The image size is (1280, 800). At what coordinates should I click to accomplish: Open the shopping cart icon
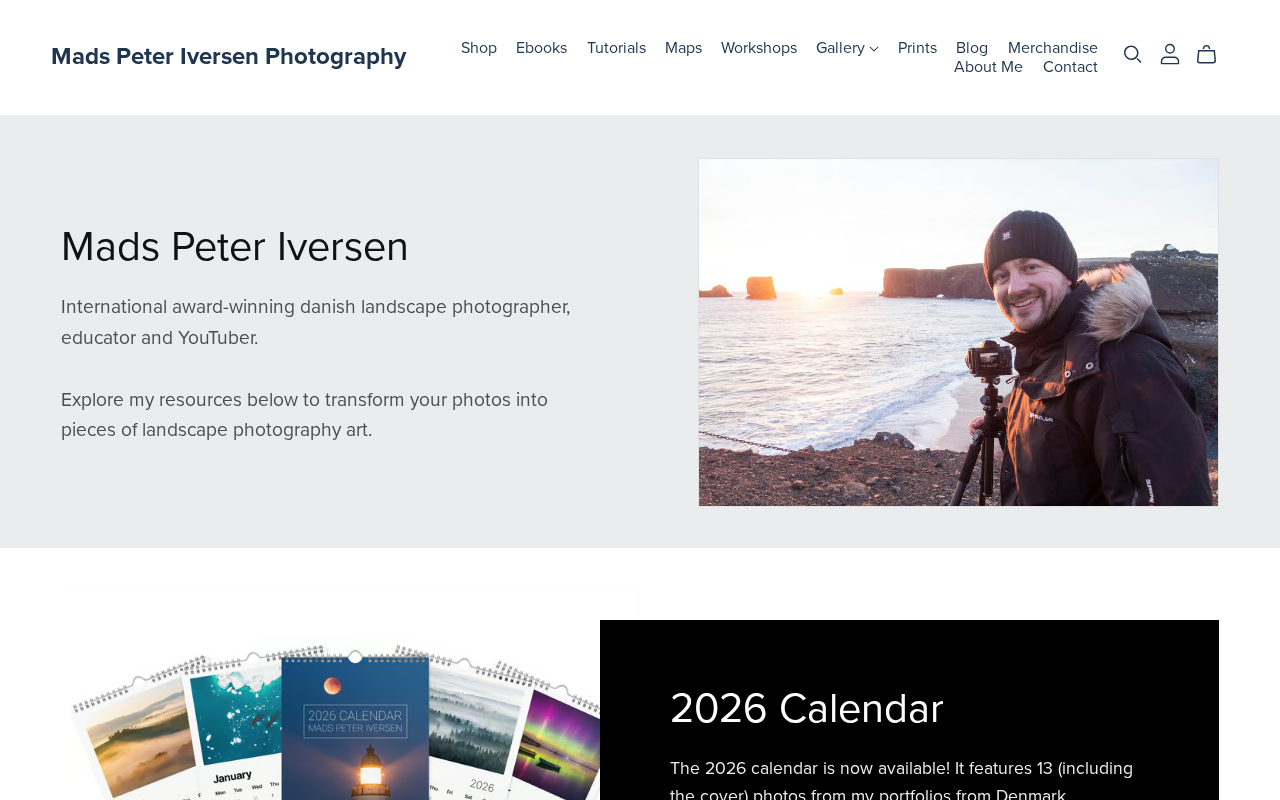(x=1207, y=55)
